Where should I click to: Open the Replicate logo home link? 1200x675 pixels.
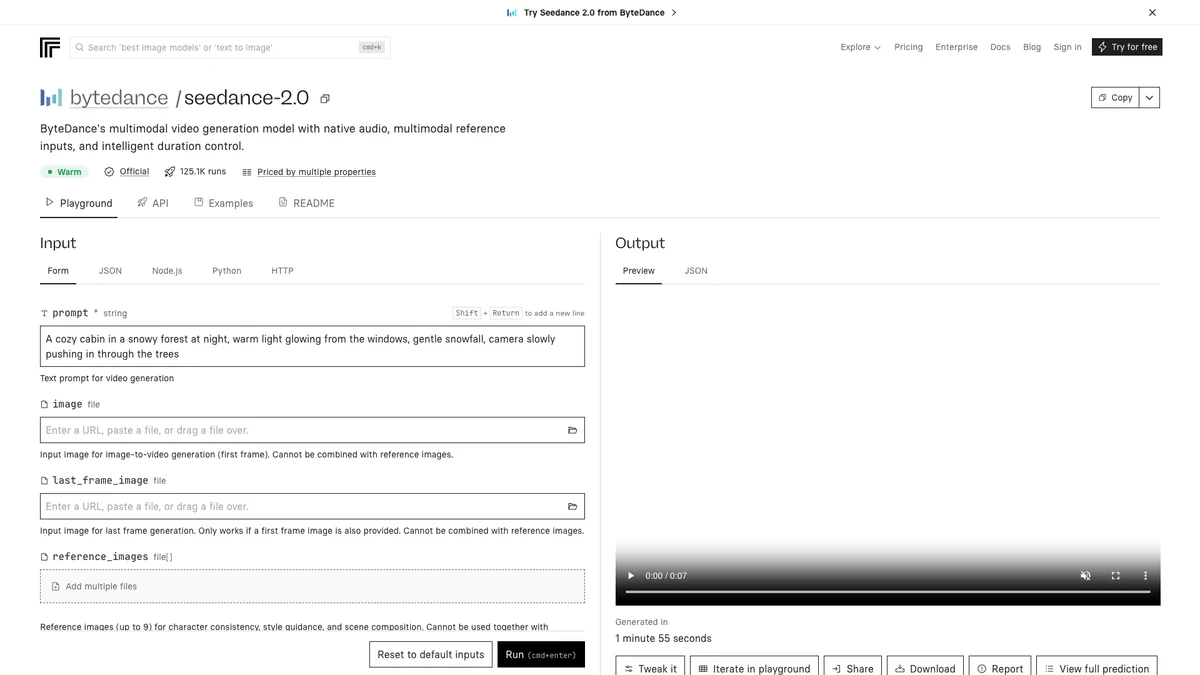(50, 47)
